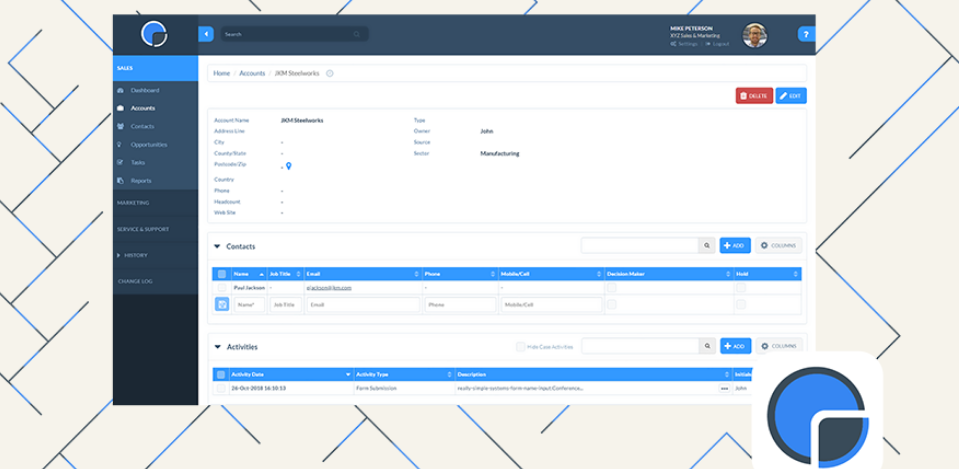Click the Activities search magnifier button
Image resolution: width=959 pixels, height=469 pixels.
coord(707,346)
